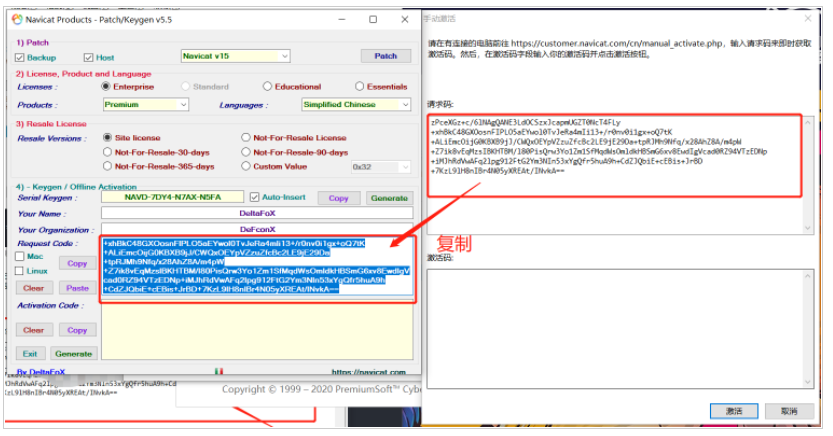
Task: Select the Custom Value radio
Action: point(245,166)
